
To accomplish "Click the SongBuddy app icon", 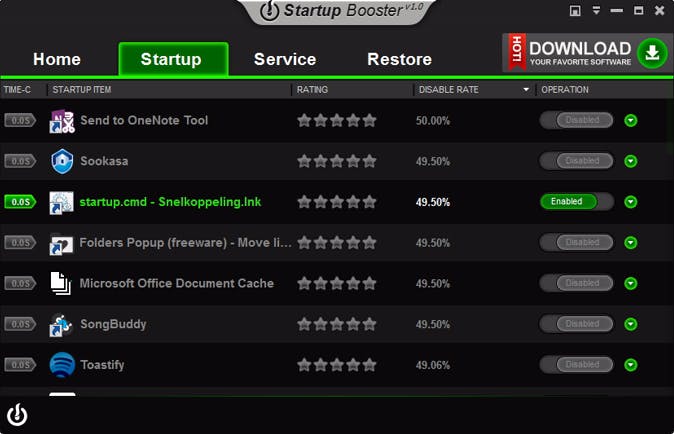I will click(61, 324).
